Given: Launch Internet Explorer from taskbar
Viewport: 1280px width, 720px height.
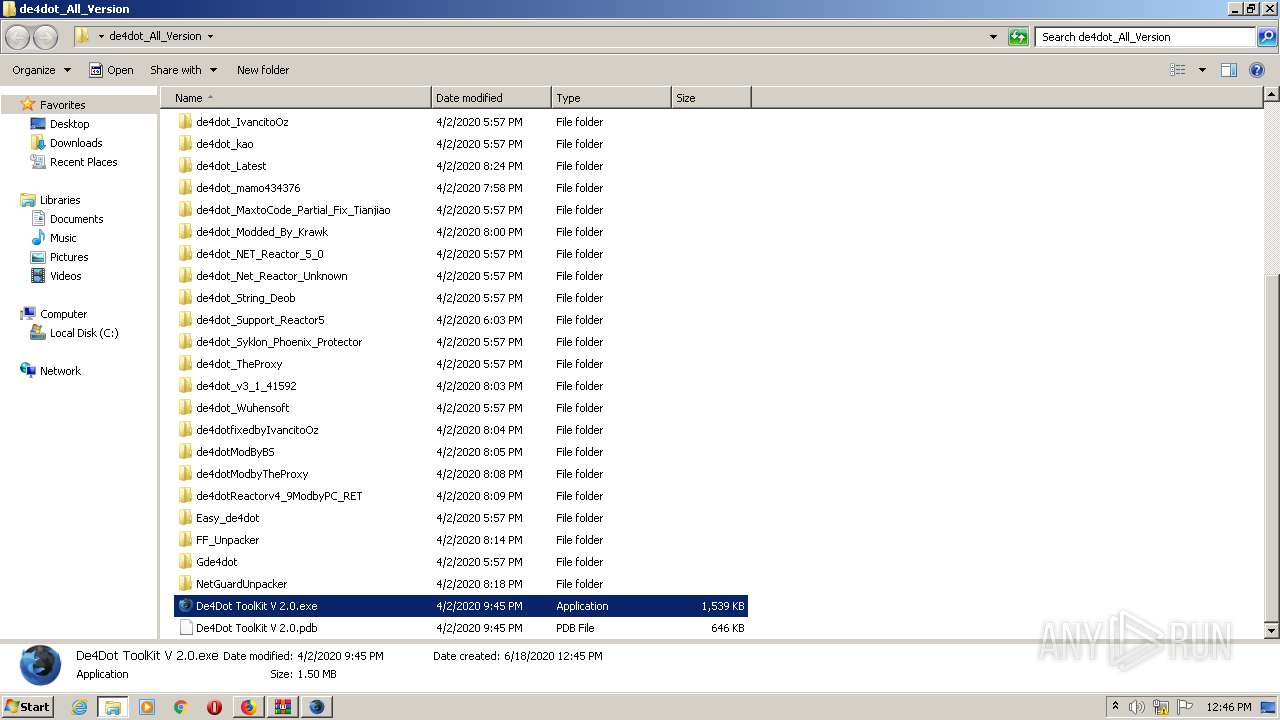Looking at the screenshot, I should [x=79, y=707].
